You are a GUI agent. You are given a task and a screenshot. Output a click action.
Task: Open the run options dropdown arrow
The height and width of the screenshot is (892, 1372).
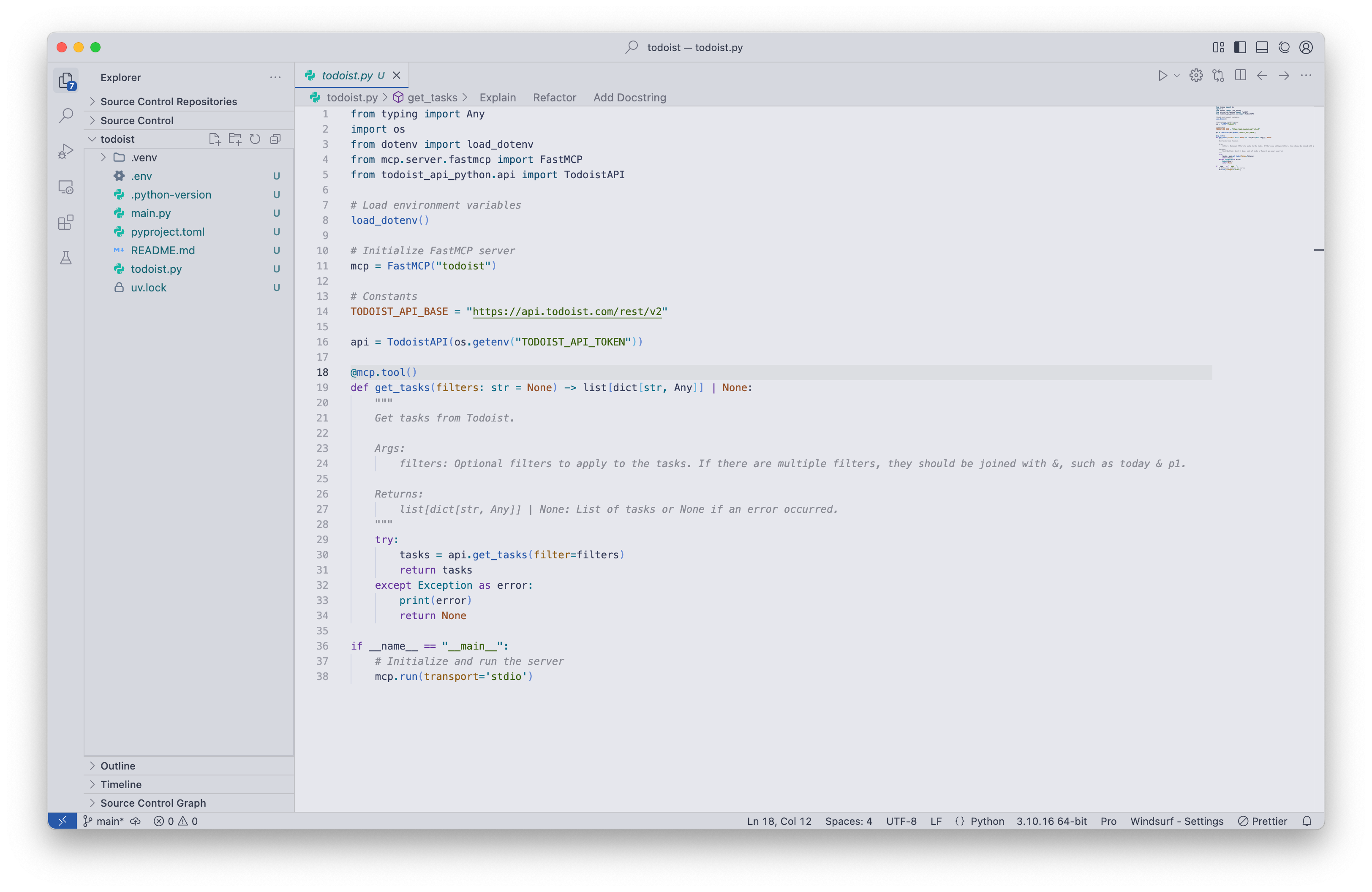coord(1176,76)
